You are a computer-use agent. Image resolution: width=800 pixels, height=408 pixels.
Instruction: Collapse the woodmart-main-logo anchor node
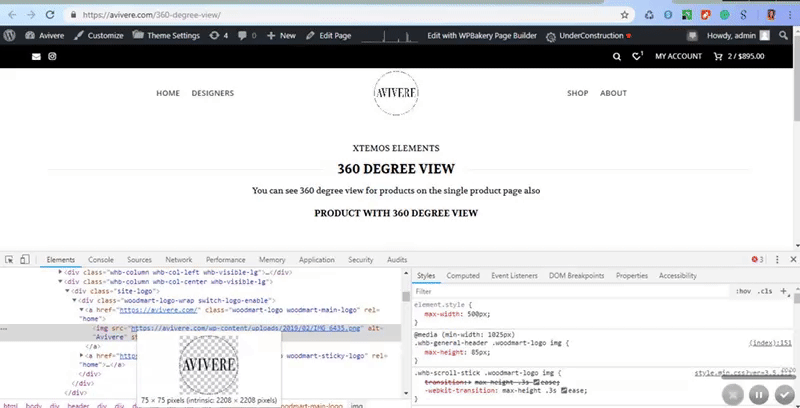click(81, 310)
